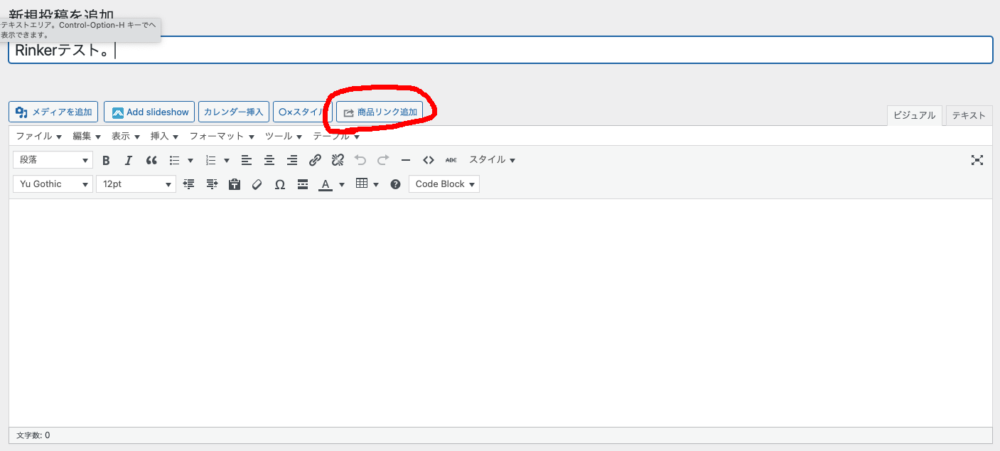This screenshot has height=451, width=1000.
Task: Toggle bold formatting in the editor toolbar
Action: tap(106, 160)
